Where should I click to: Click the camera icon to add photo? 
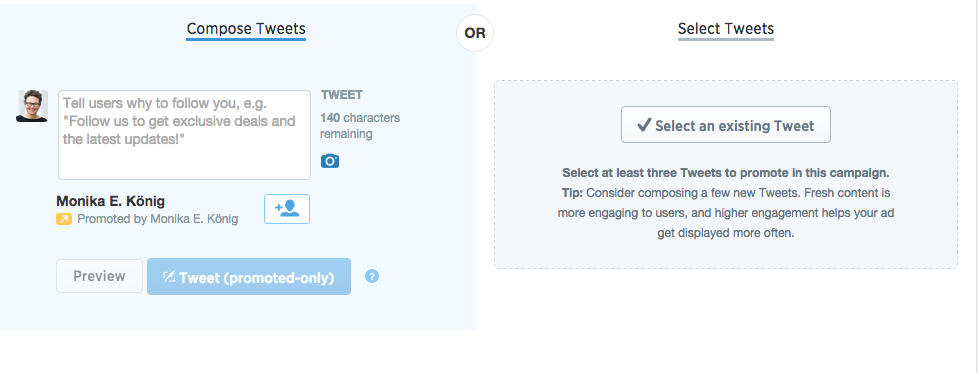pos(330,161)
